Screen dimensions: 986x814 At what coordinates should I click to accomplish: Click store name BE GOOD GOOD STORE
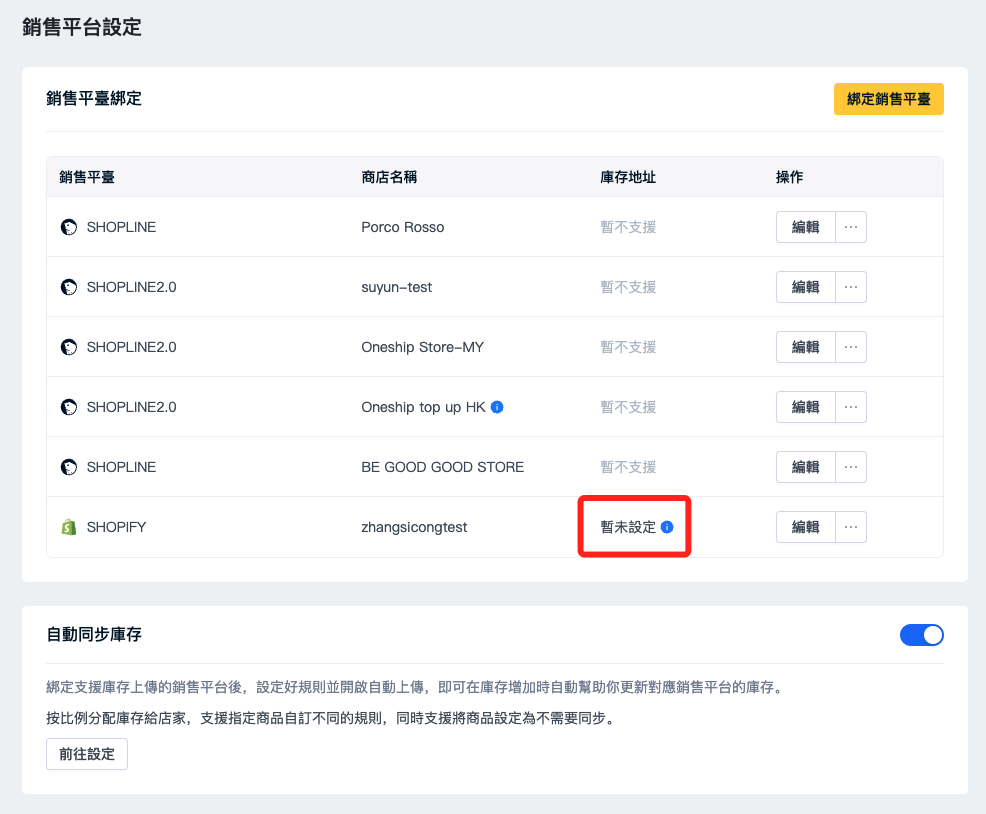click(x=442, y=467)
